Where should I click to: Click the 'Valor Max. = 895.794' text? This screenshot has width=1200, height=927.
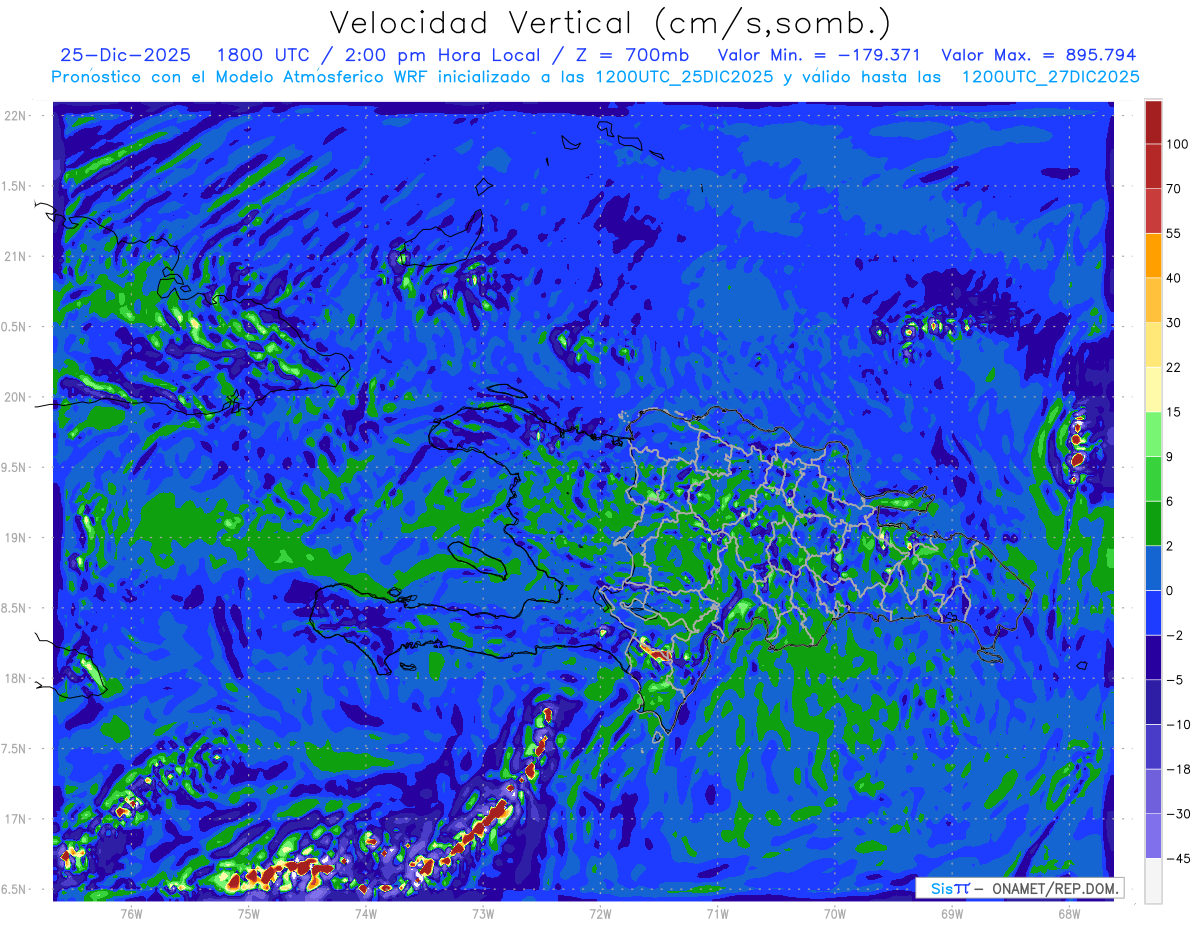pyautogui.click(x=1040, y=55)
